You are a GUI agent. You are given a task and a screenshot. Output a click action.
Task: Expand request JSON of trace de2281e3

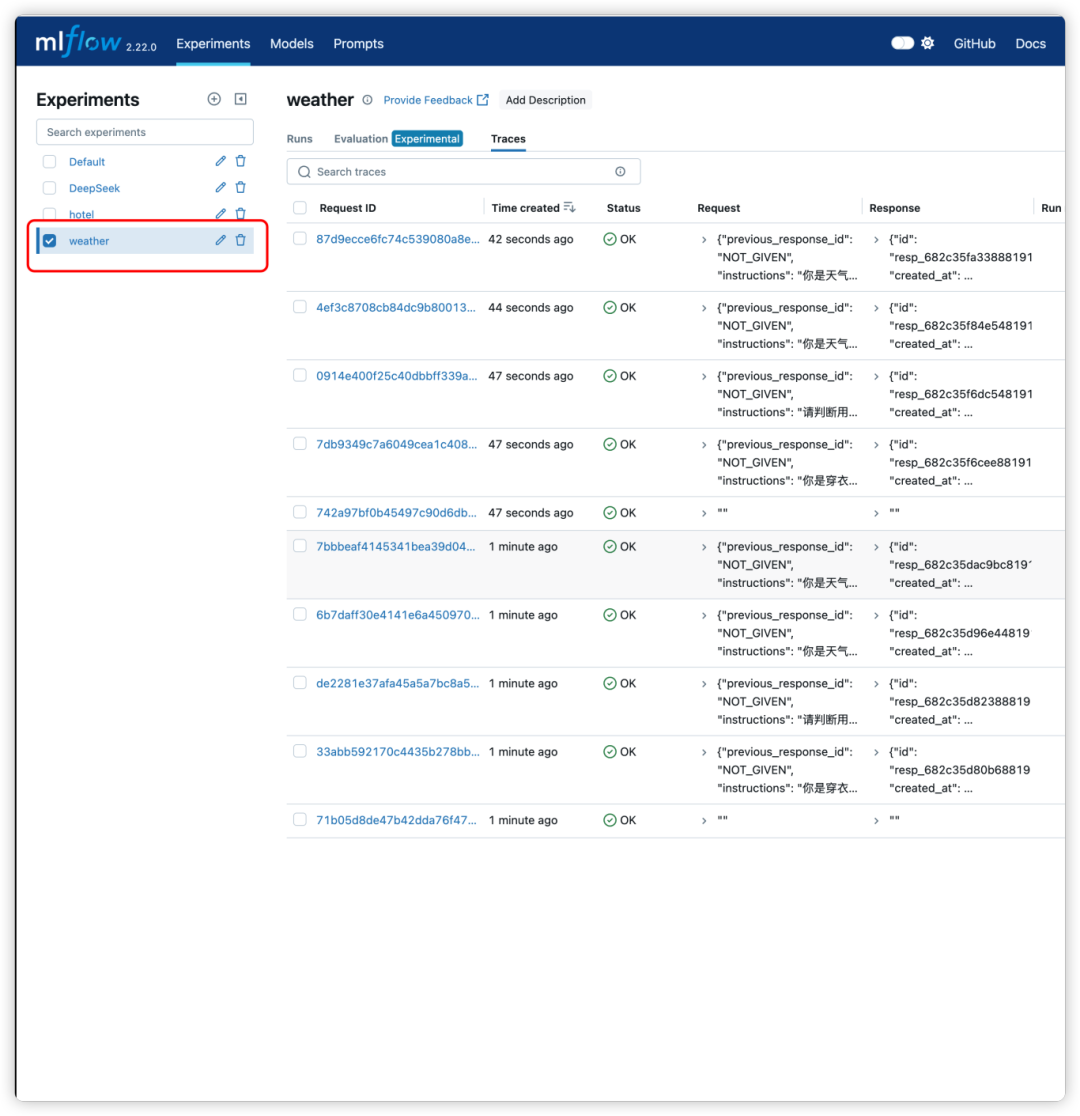tap(704, 684)
